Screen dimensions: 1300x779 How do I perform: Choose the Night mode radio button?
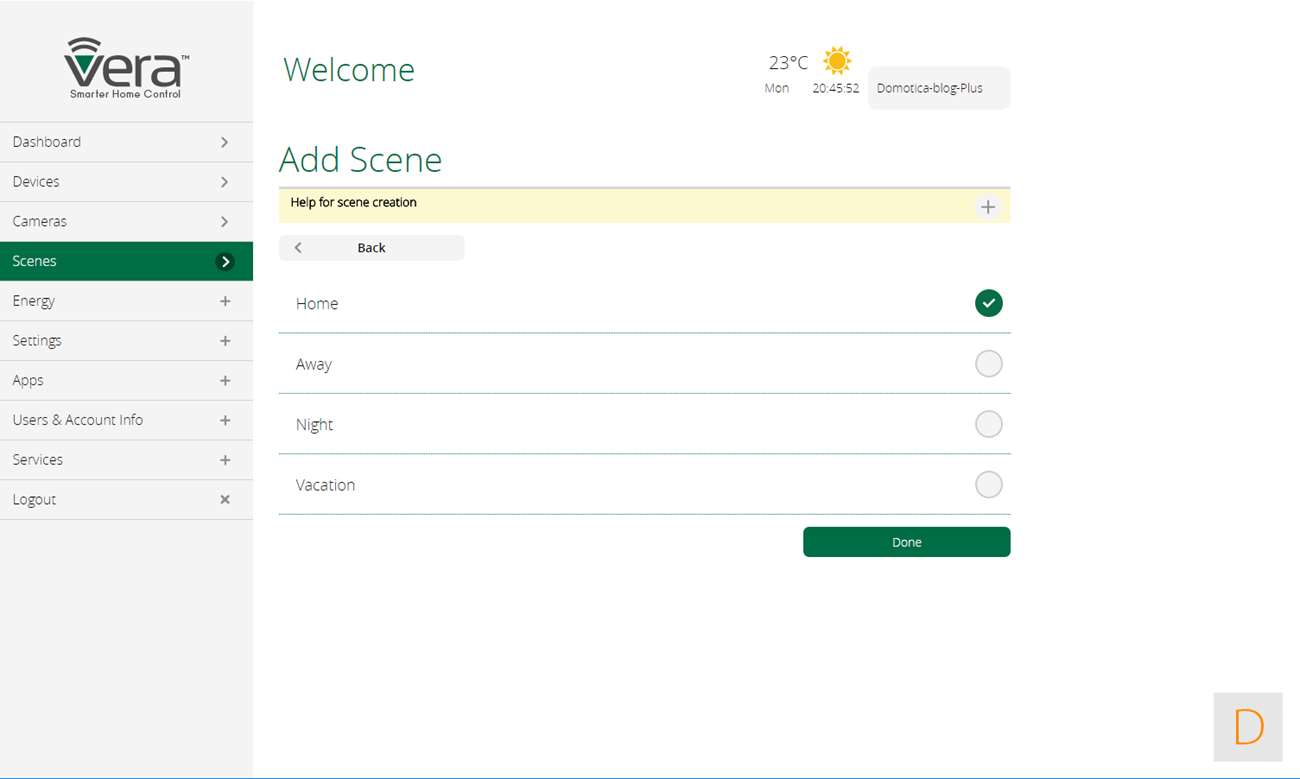tap(988, 424)
